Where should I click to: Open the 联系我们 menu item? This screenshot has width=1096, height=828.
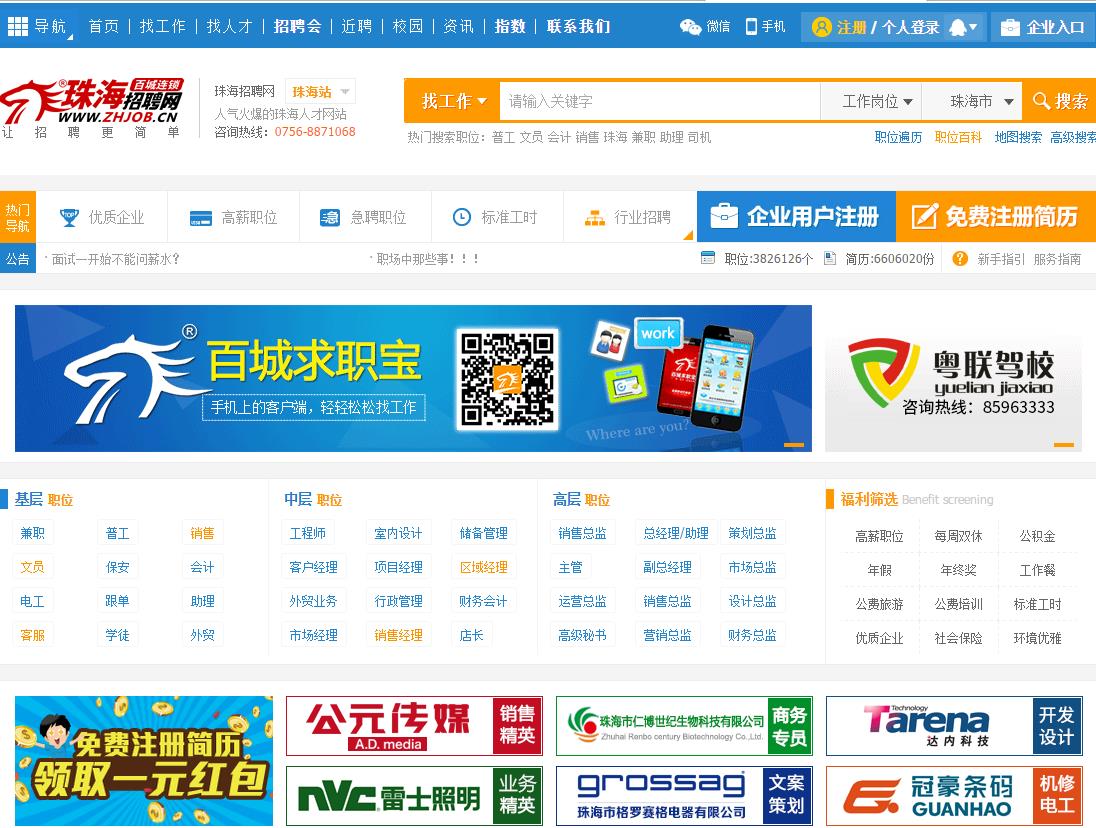[x=578, y=27]
